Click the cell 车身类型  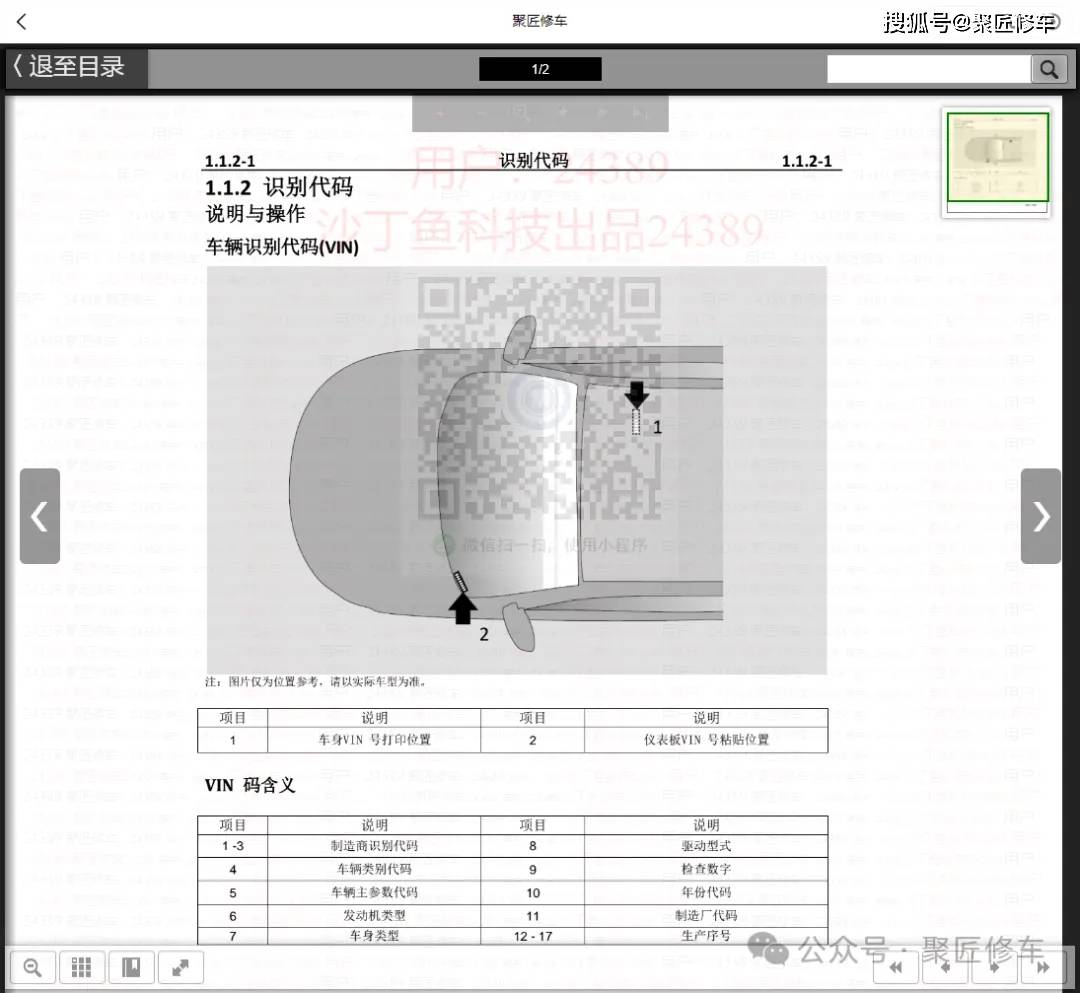(x=374, y=936)
